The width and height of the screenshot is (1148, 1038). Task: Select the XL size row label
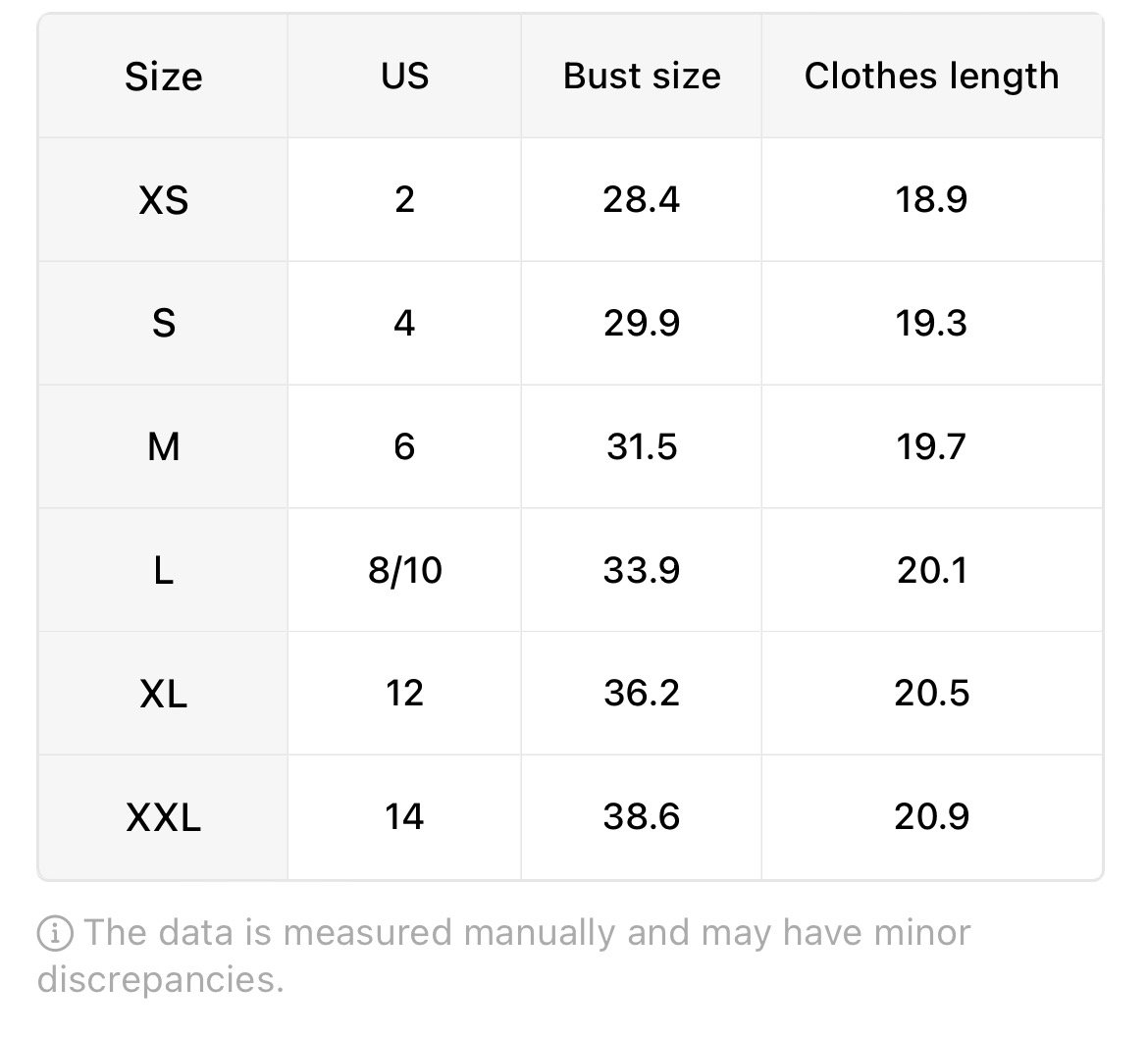click(x=163, y=694)
